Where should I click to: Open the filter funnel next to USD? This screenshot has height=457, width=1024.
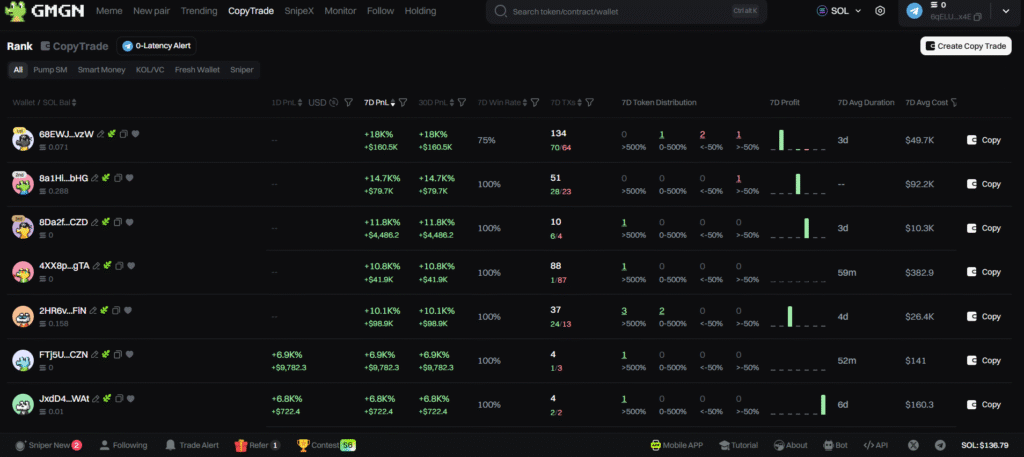click(x=349, y=102)
